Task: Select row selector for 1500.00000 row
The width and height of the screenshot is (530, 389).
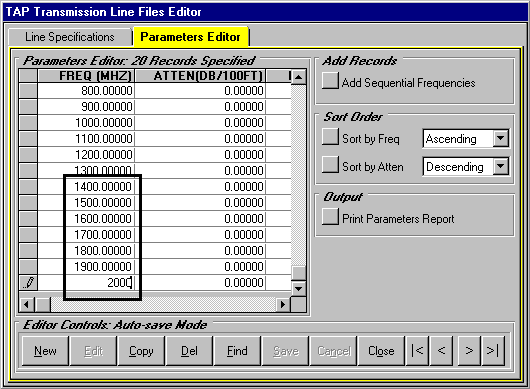Action: click(28, 202)
